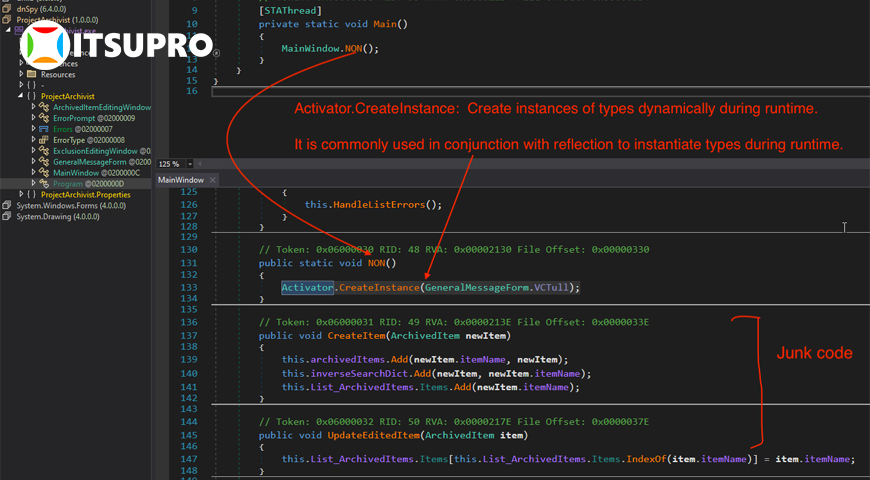This screenshot has width=870, height=480.
Task: Click the MainWindow class icon in tree
Action: pyautogui.click(x=44, y=173)
